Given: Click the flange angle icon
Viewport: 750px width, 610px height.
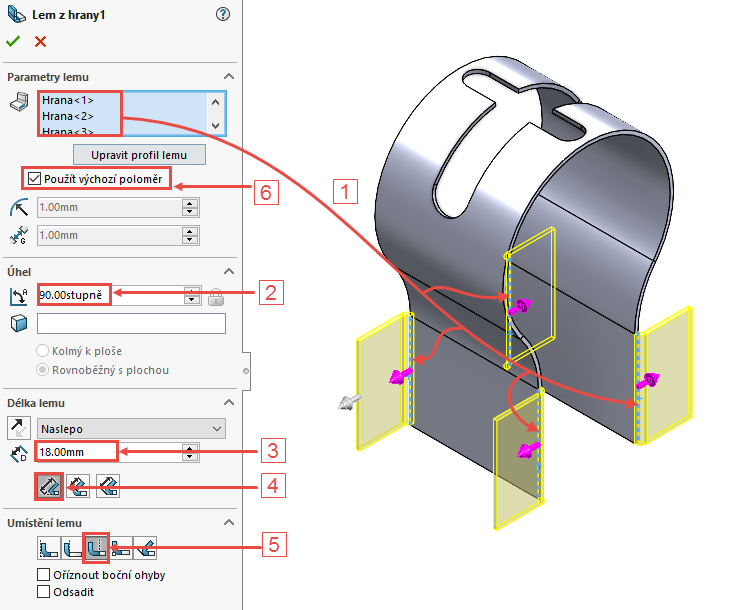Looking at the screenshot, I should (x=19, y=296).
